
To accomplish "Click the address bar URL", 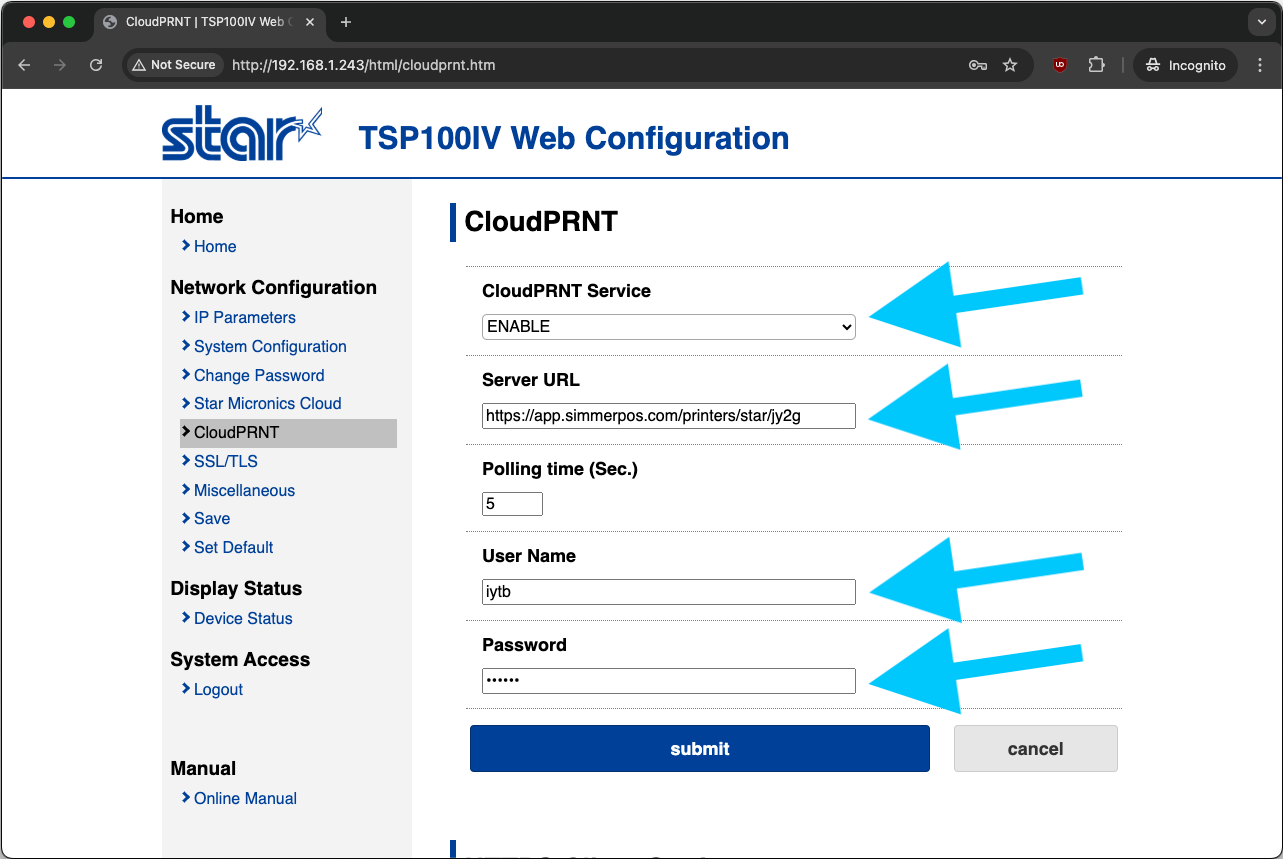I will [x=364, y=65].
